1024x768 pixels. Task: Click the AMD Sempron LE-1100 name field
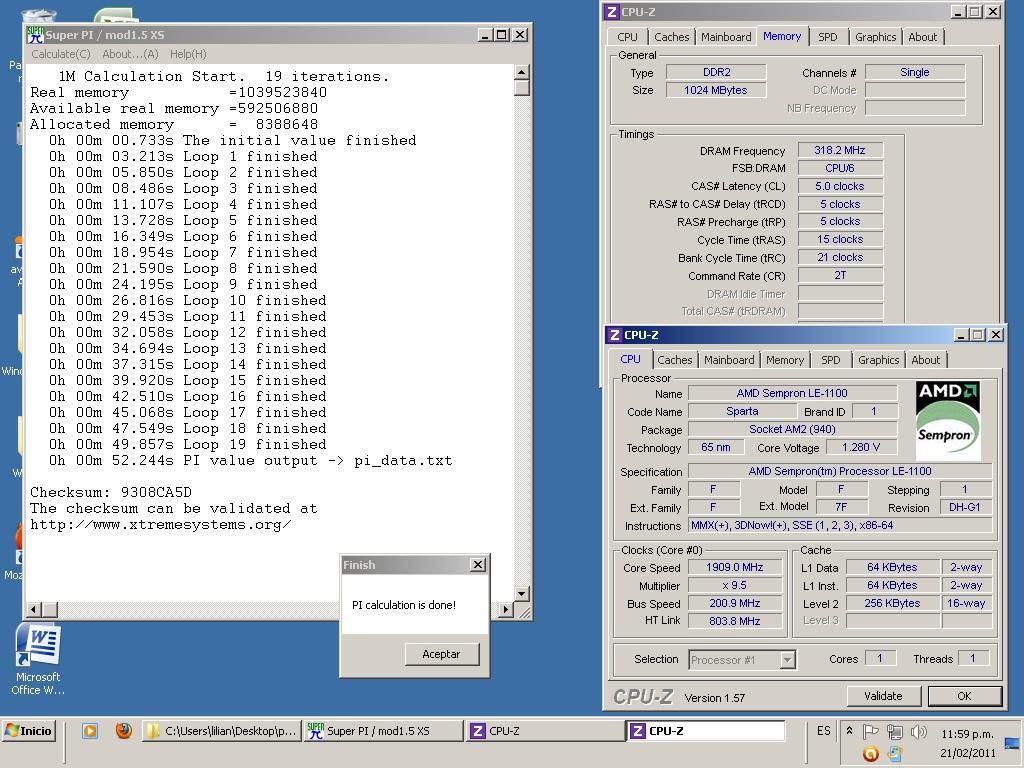tap(792, 393)
